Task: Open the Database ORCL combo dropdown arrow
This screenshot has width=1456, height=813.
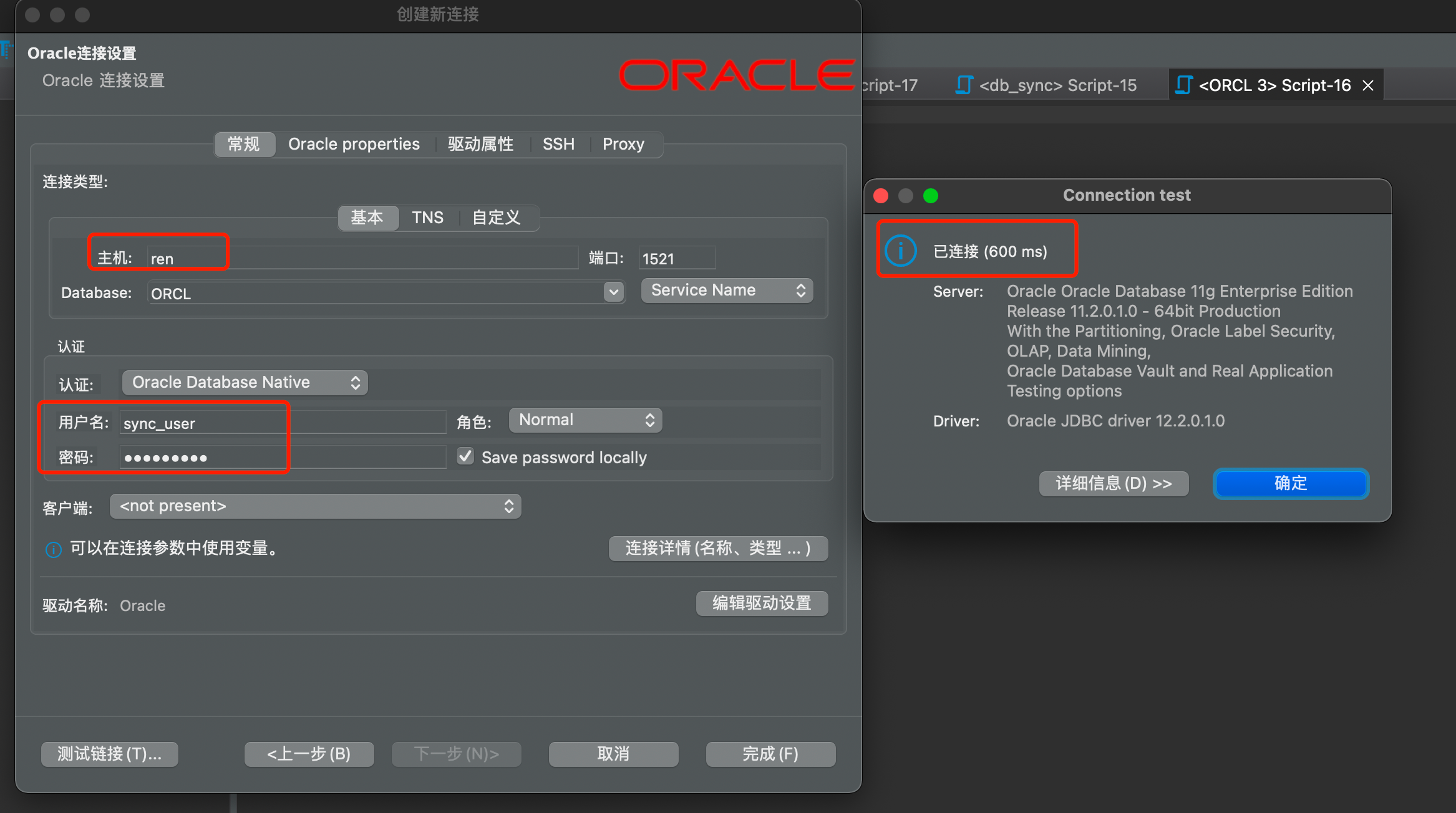Action: pos(614,292)
